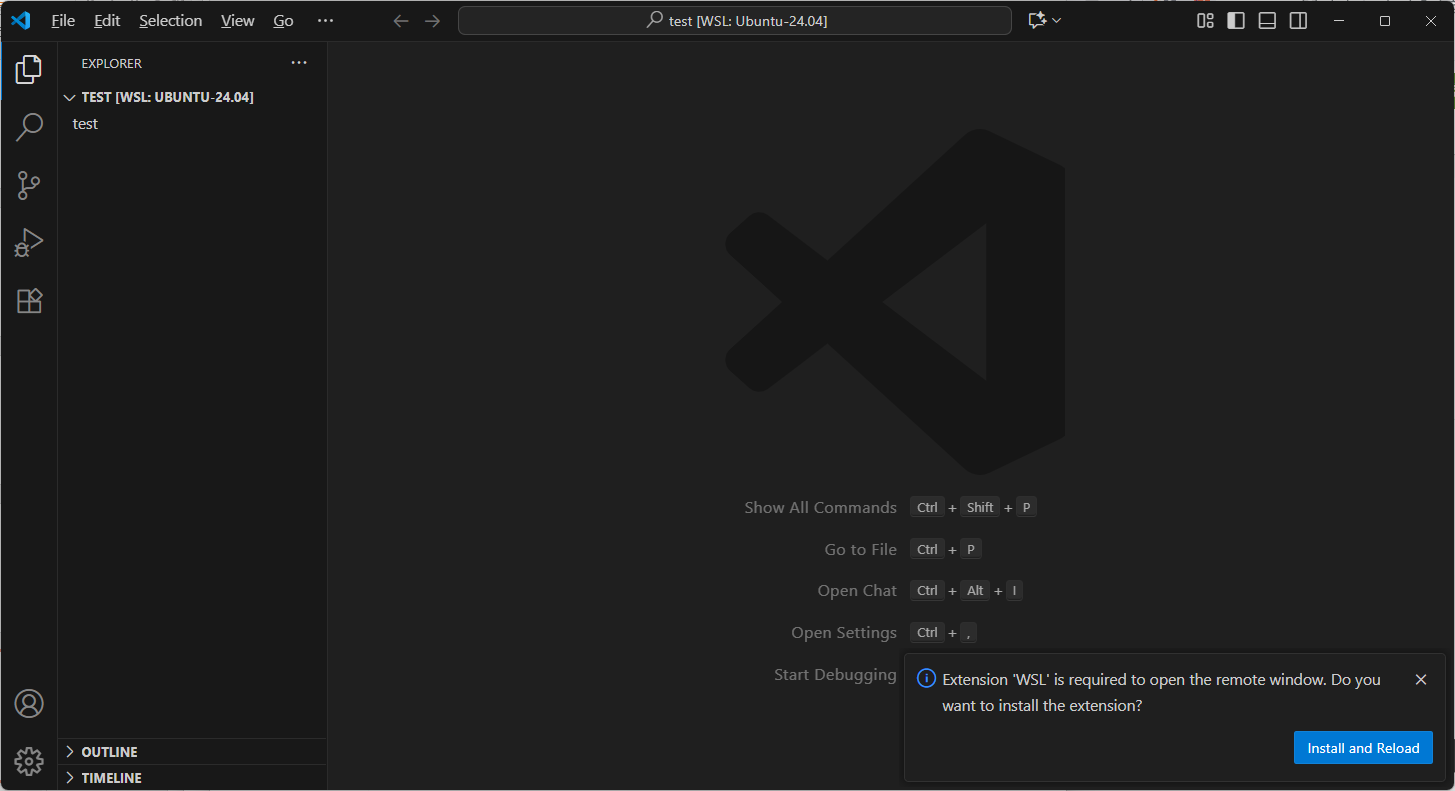Toggle the Secondary Side Bar layout icon
1455x791 pixels.
[1298, 21]
